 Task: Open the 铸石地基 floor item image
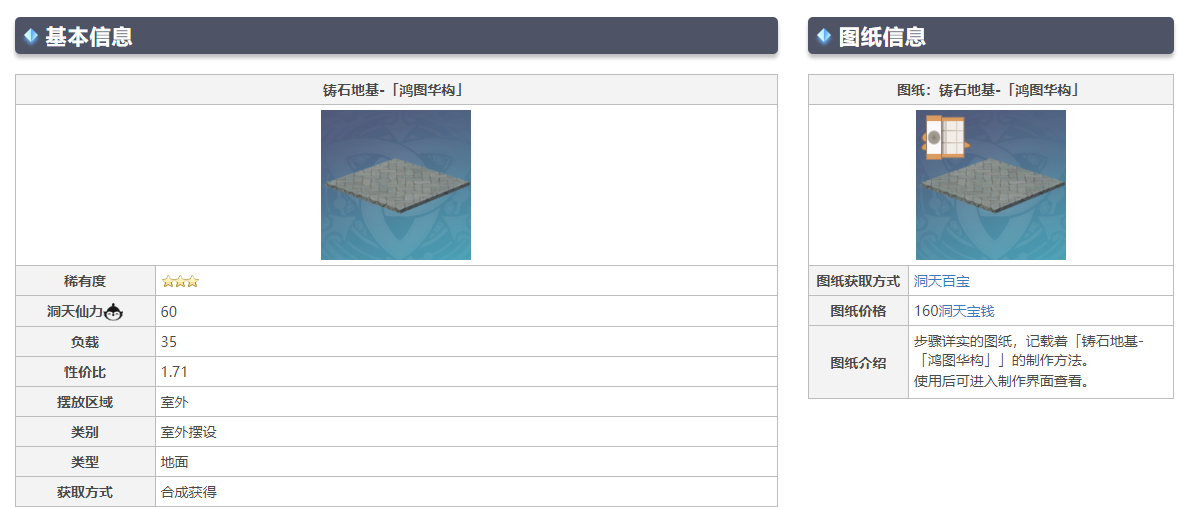pos(396,185)
